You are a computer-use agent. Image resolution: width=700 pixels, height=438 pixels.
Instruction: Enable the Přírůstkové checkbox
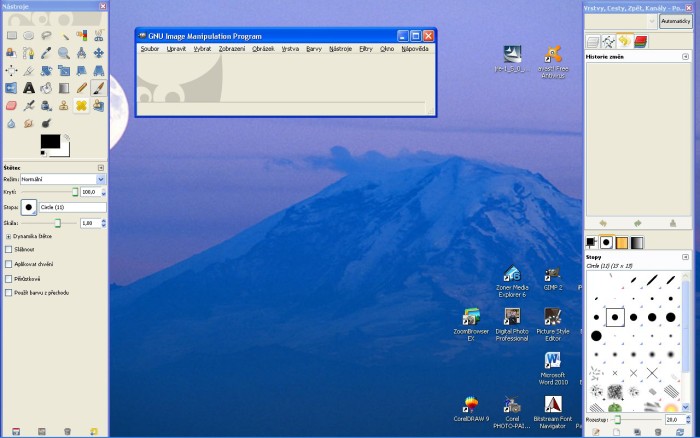tap(8, 279)
